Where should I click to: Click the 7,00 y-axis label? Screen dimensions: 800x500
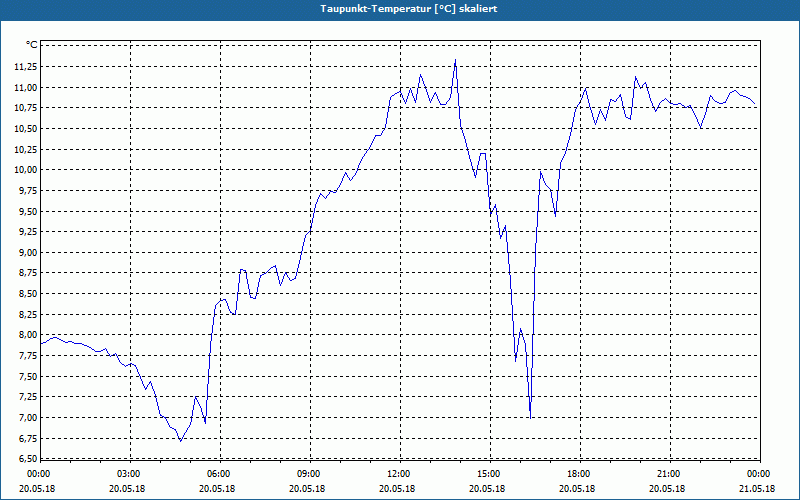[29, 418]
